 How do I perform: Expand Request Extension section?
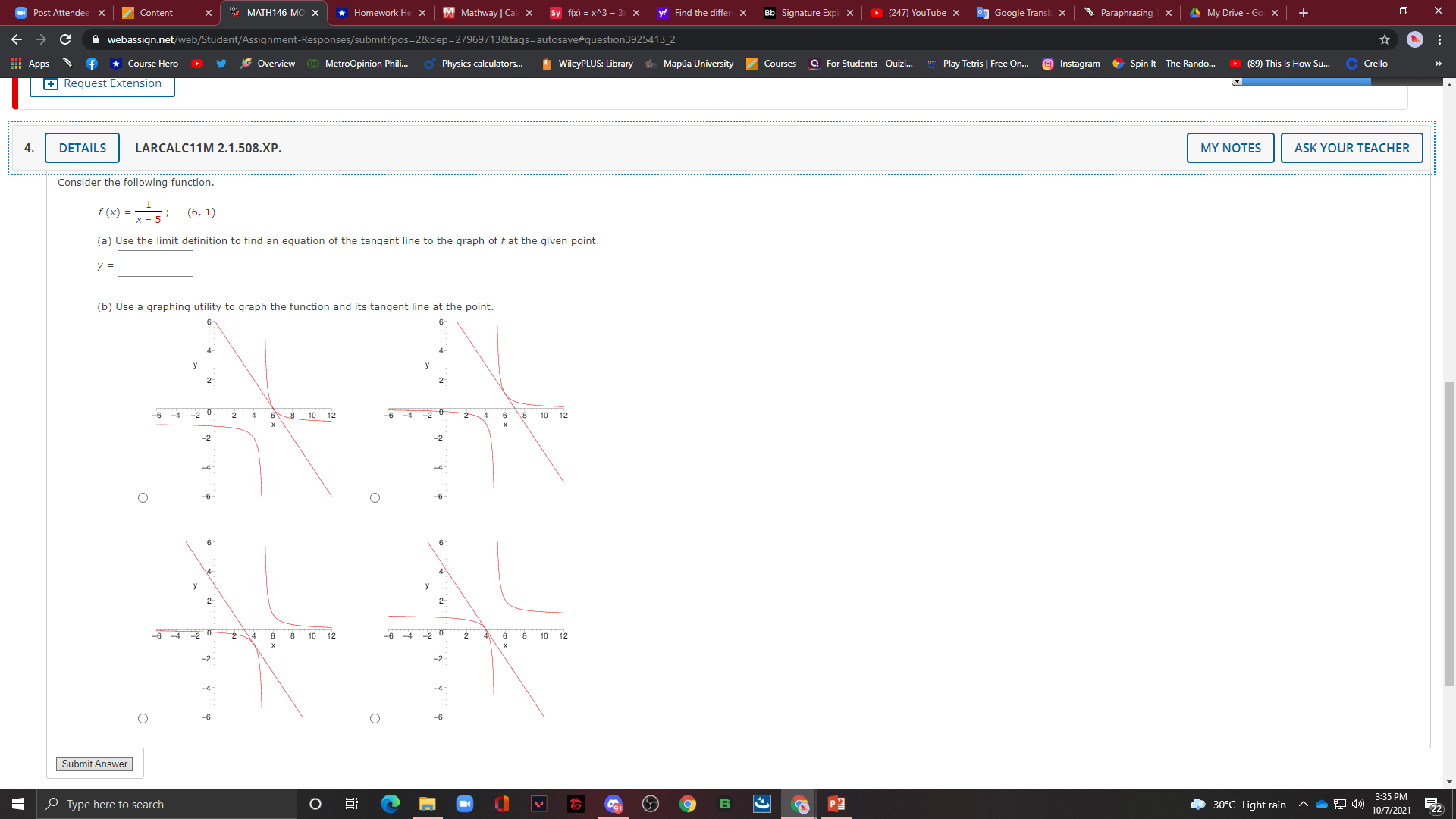[x=102, y=83]
